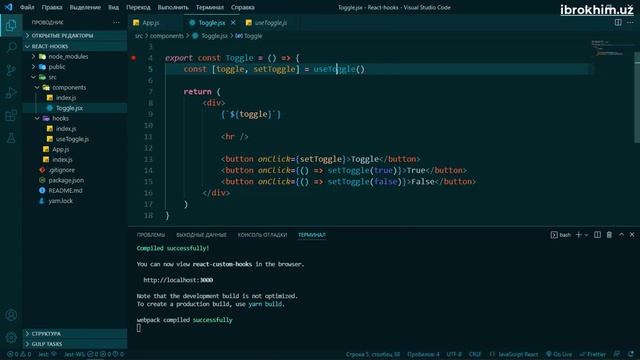Collapse the REACT-HOOKS root folder
This screenshot has height=360, width=640.
click(75, 46)
